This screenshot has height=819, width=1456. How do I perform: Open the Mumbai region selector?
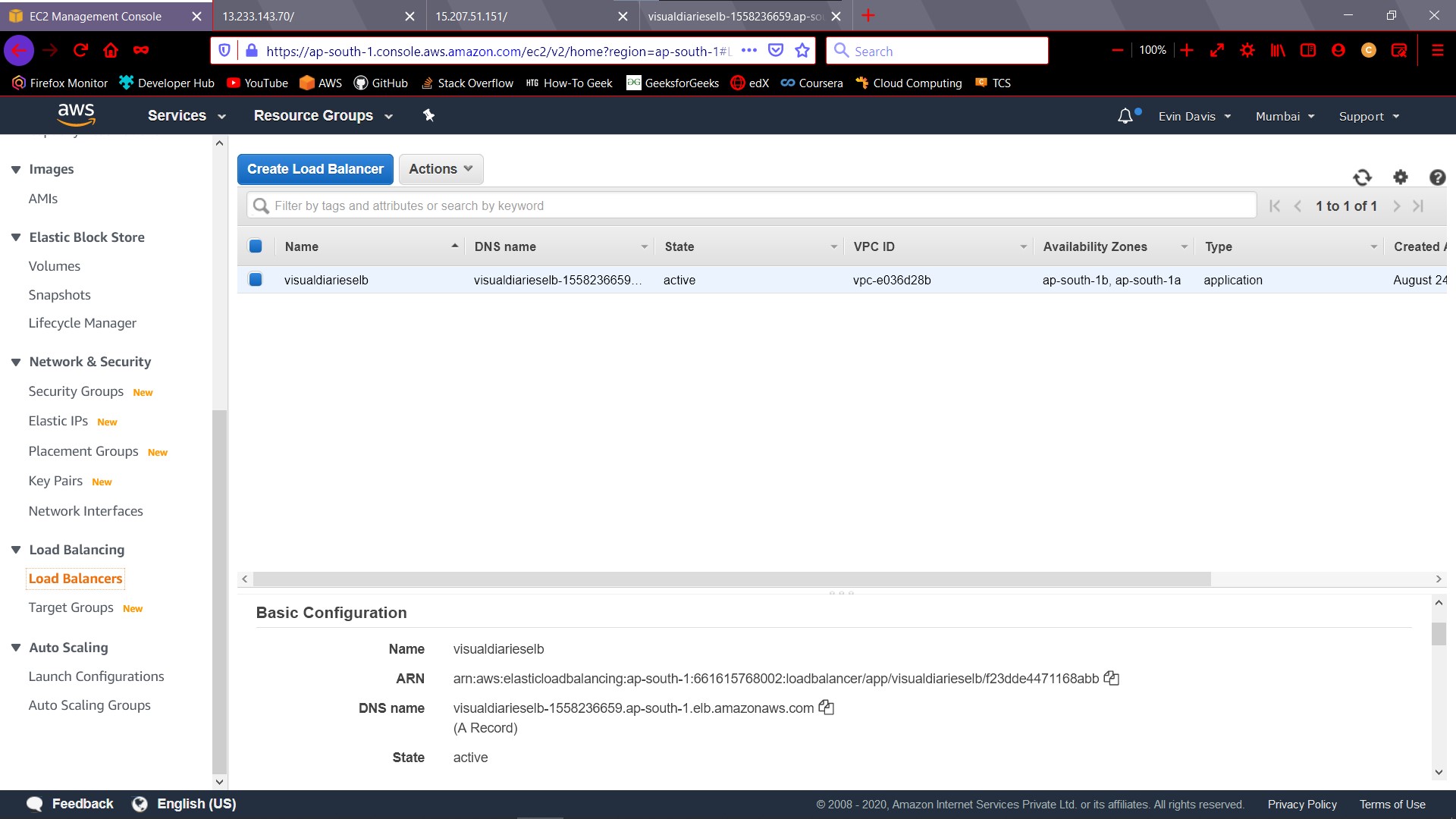(x=1285, y=116)
